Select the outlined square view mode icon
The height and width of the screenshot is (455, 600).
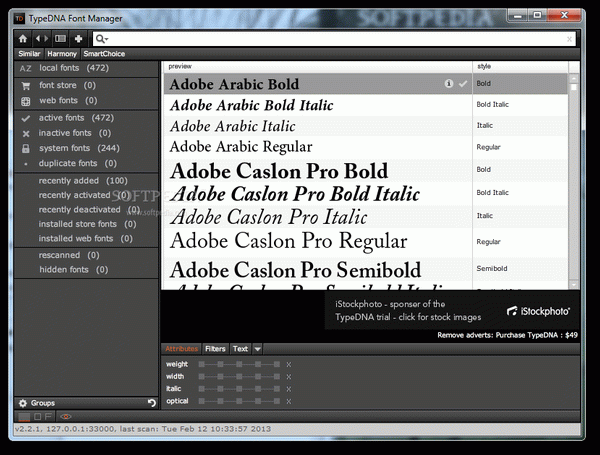pyautogui.click(x=38, y=416)
